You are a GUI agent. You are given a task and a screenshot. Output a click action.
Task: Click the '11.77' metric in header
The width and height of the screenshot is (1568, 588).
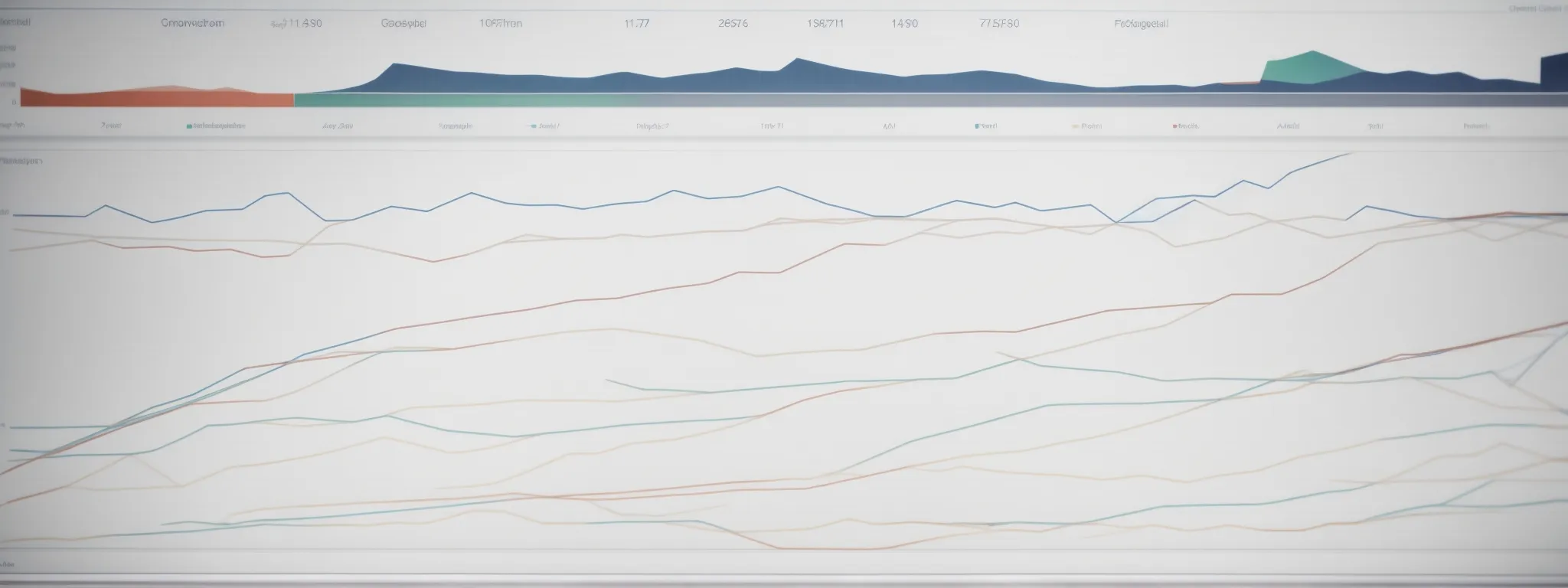click(x=636, y=23)
